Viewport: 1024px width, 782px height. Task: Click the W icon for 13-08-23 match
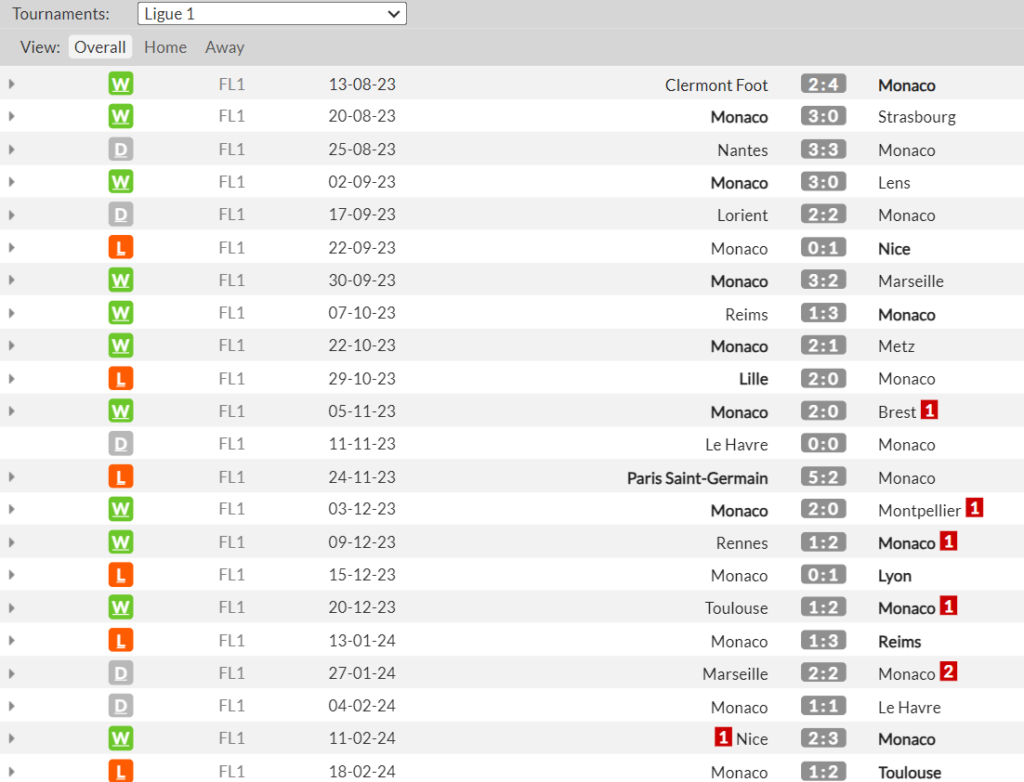(121, 84)
